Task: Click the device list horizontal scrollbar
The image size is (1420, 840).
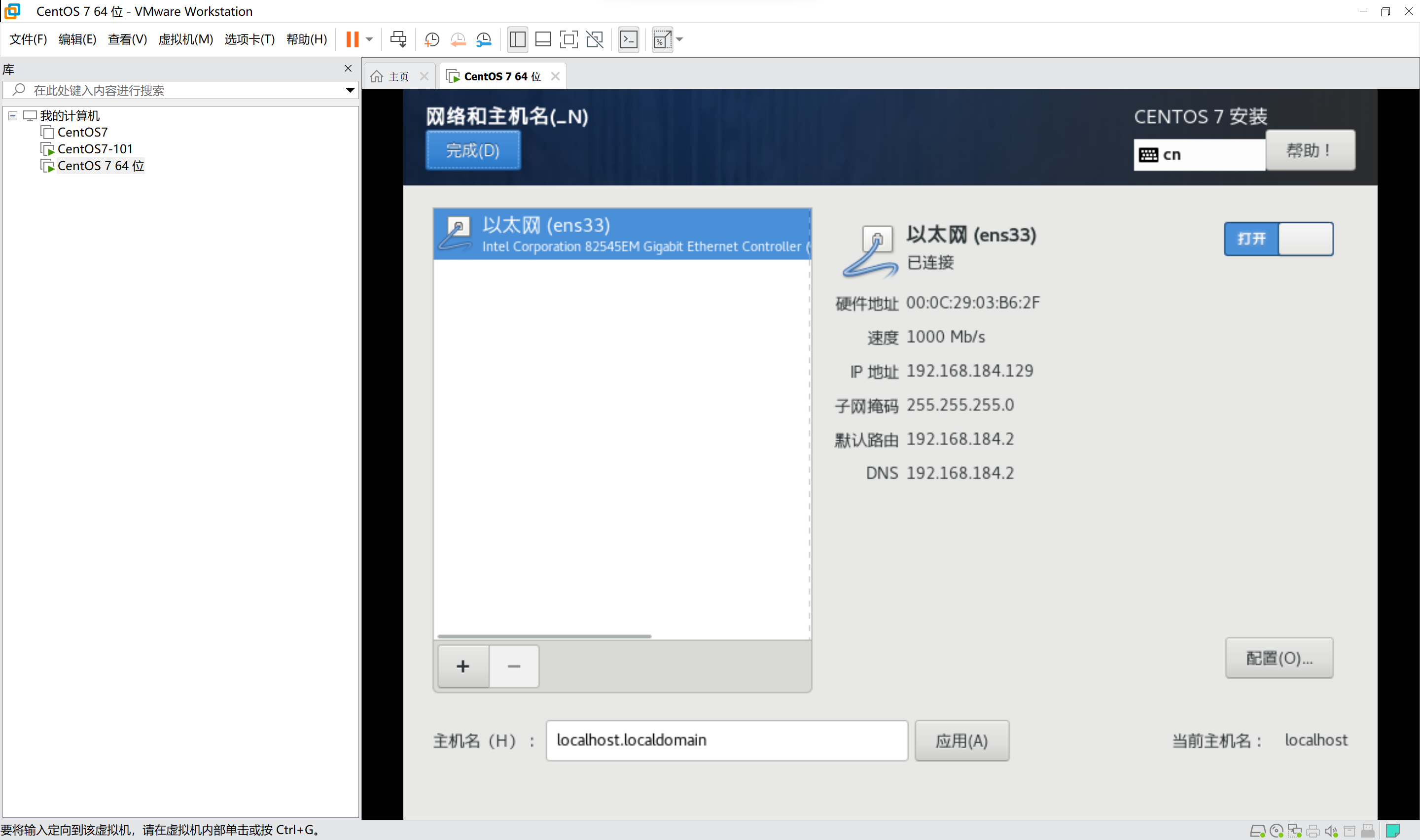Action: (x=543, y=636)
